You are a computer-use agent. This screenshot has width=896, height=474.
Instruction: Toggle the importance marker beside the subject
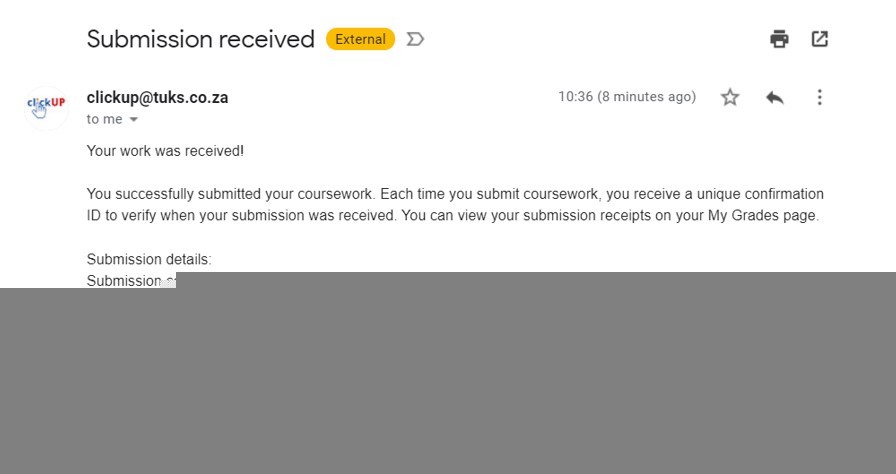tap(416, 39)
